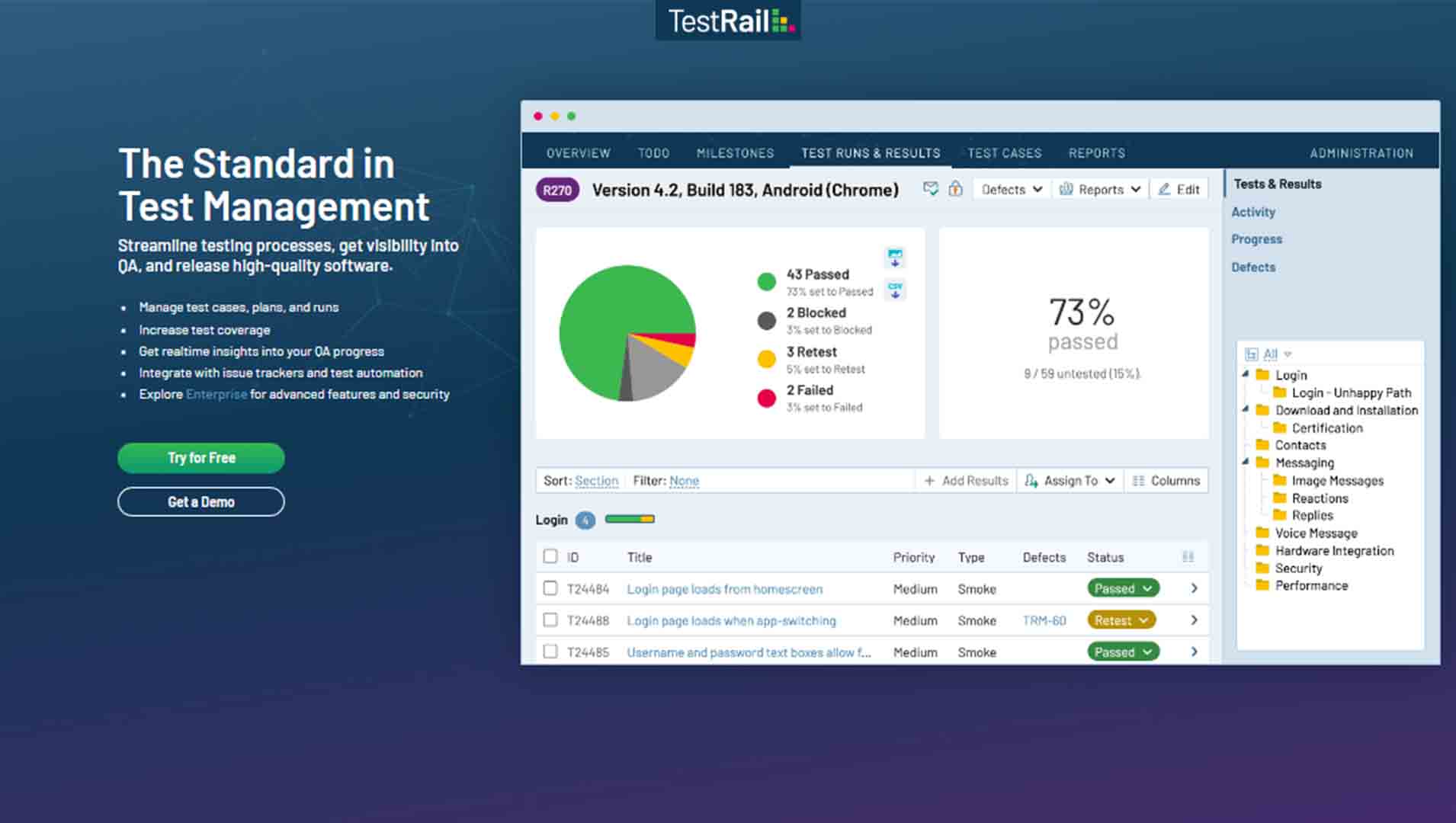Click the Performance folder icon
Image resolution: width=1456 pixels, height=823 pixels.
(1262, 585)
